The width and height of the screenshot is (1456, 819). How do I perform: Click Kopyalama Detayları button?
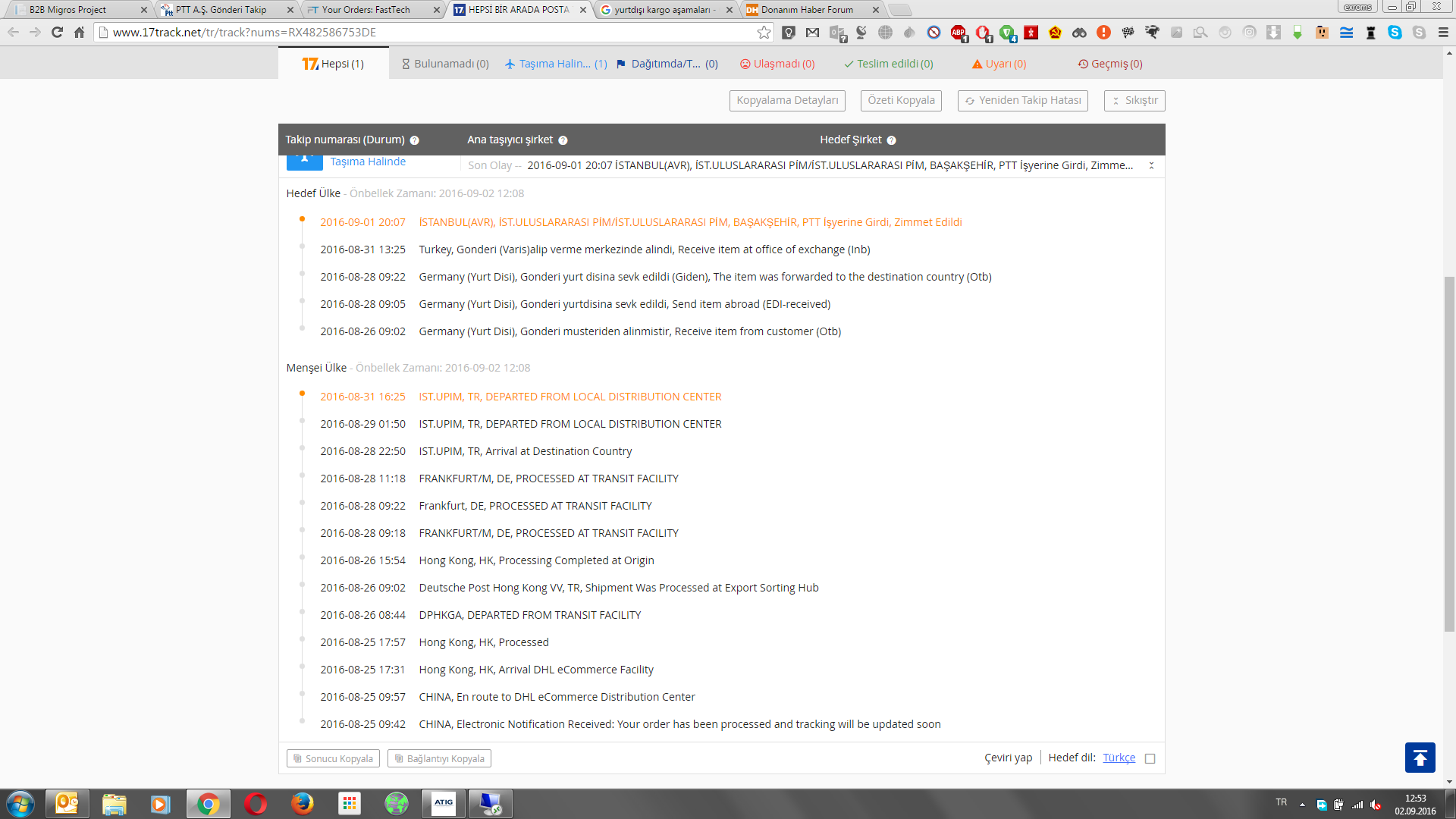click(787, 100)
